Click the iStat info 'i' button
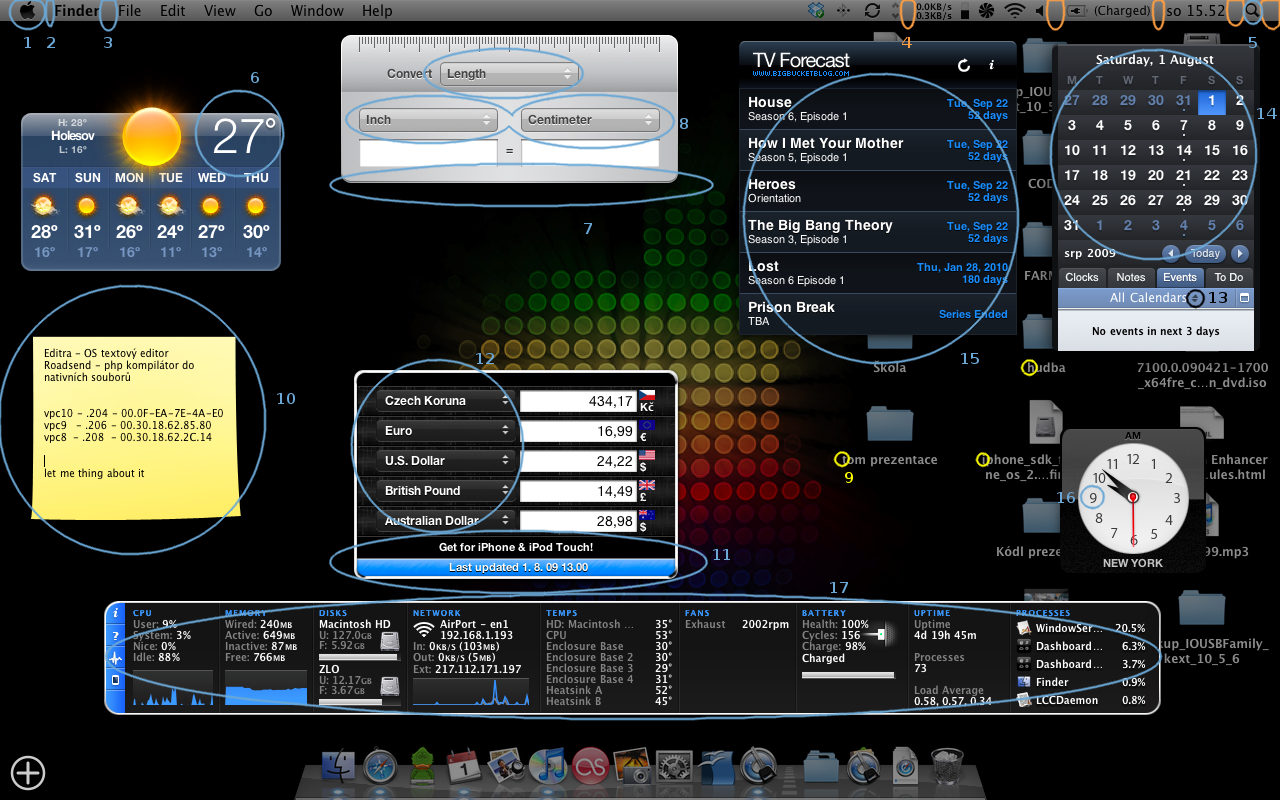 116,613
